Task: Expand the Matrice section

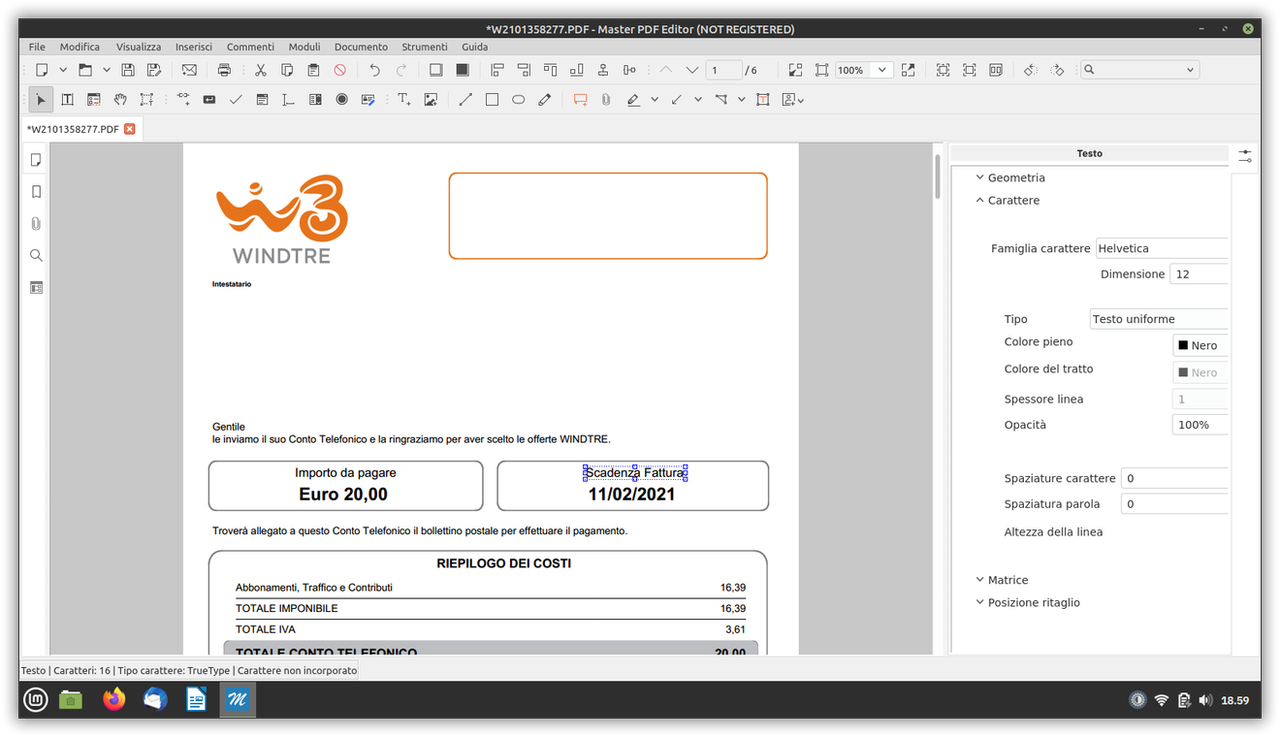Action: [x=1001, y=580]
